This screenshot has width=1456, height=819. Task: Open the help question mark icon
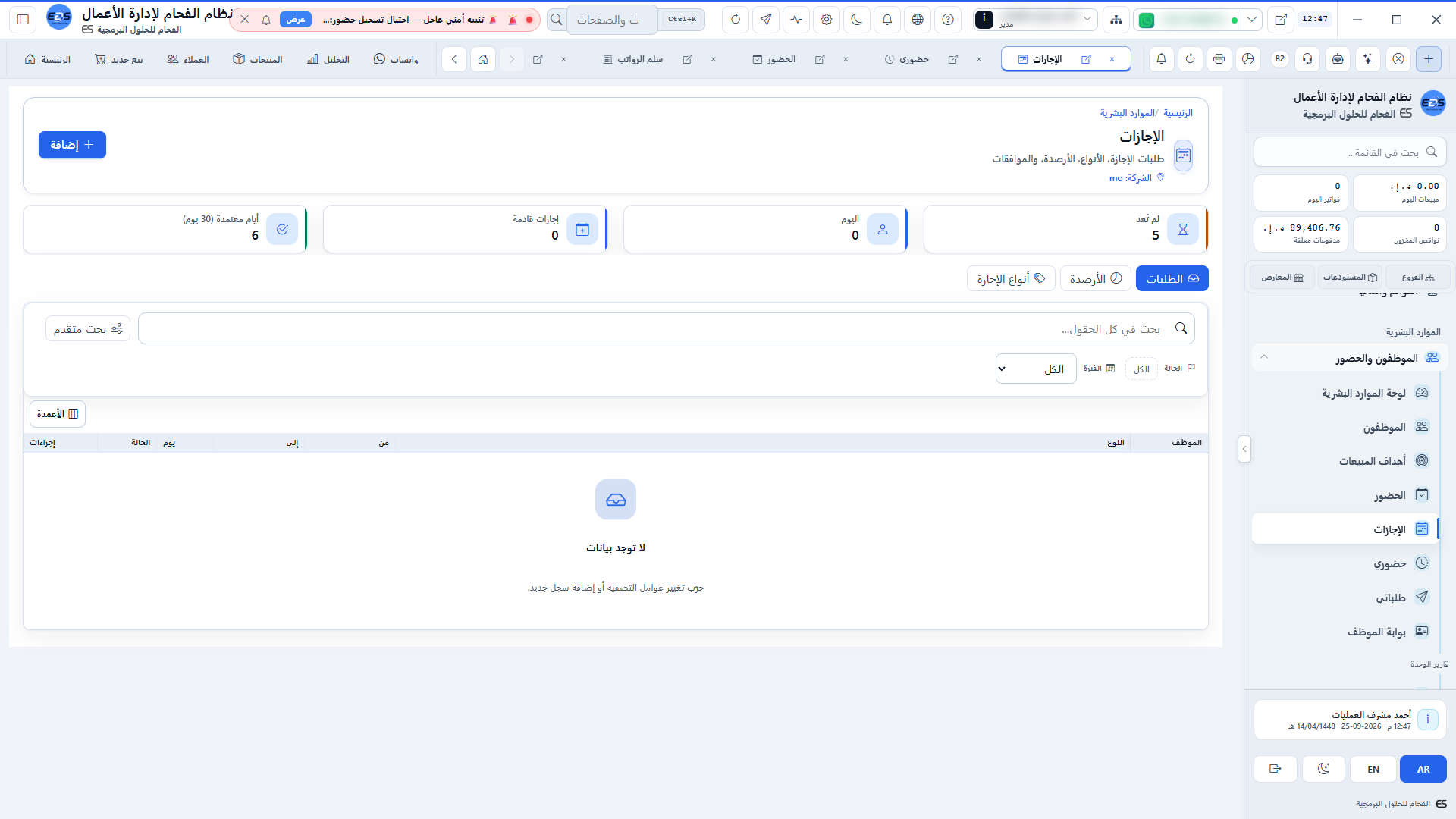click(x=948, y=20)
